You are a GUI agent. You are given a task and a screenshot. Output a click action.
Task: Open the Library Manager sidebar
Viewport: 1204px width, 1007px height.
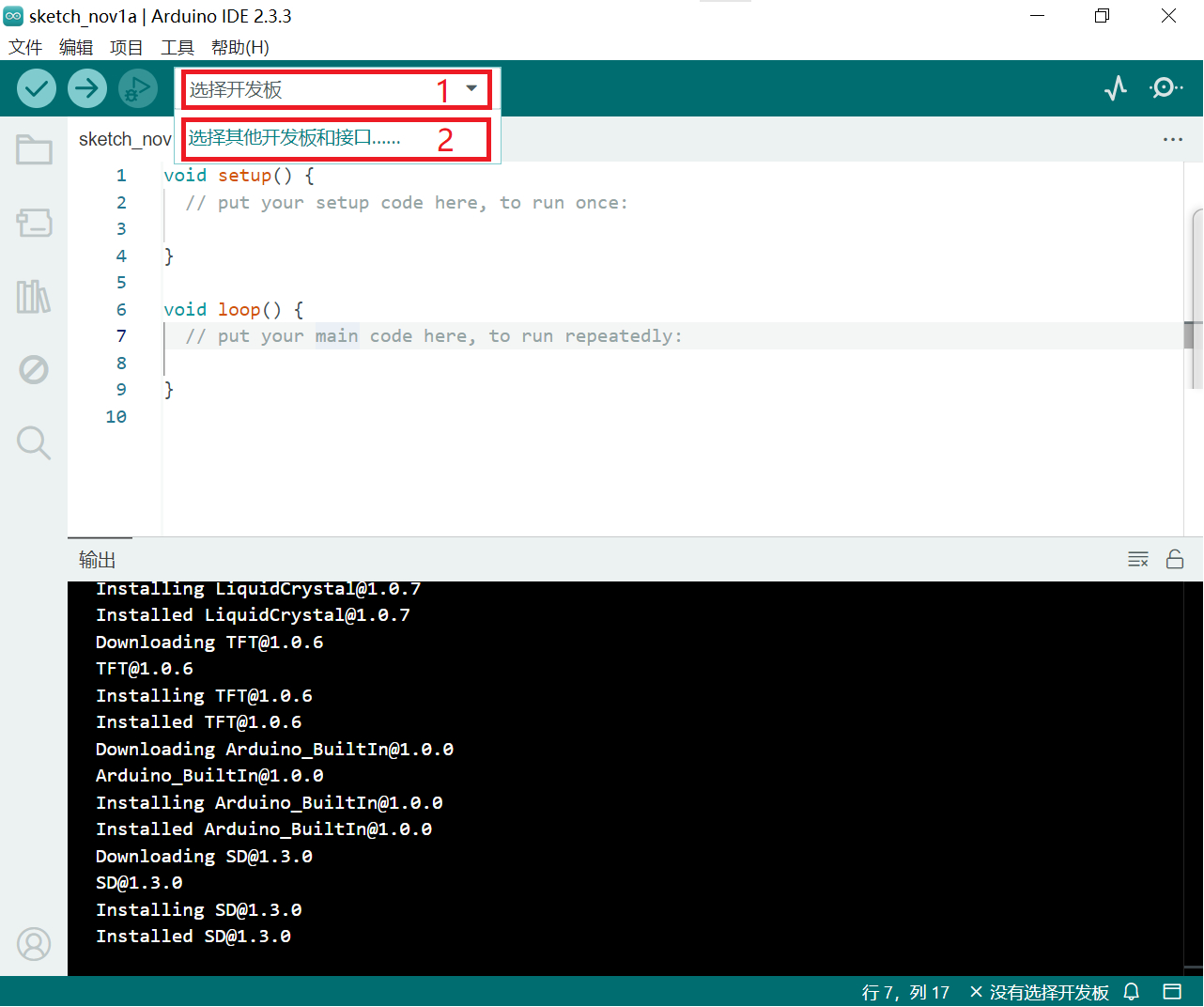pyautogui.click(x=34, y=297)
